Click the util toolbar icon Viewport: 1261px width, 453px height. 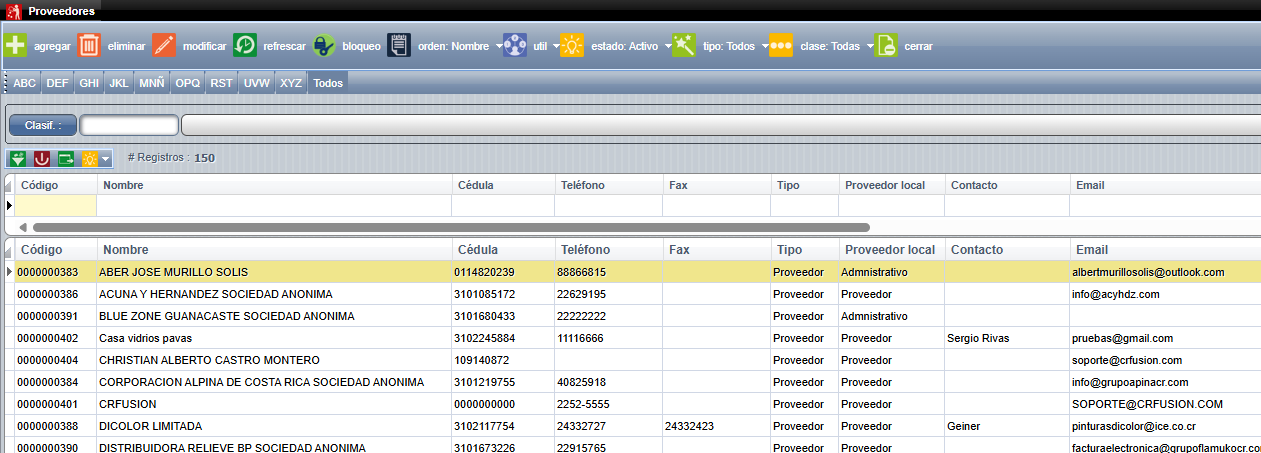[514, 46]
